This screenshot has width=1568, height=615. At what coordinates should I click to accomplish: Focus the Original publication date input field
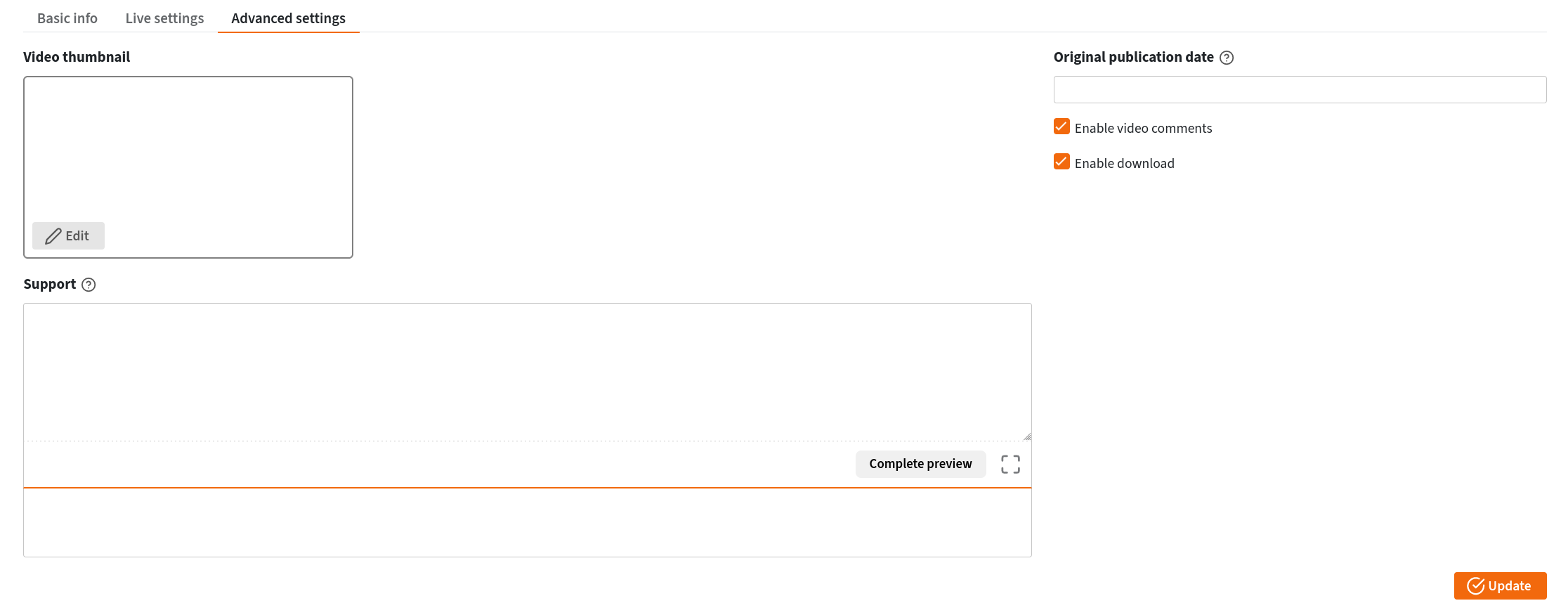(x=1300, y=89)
